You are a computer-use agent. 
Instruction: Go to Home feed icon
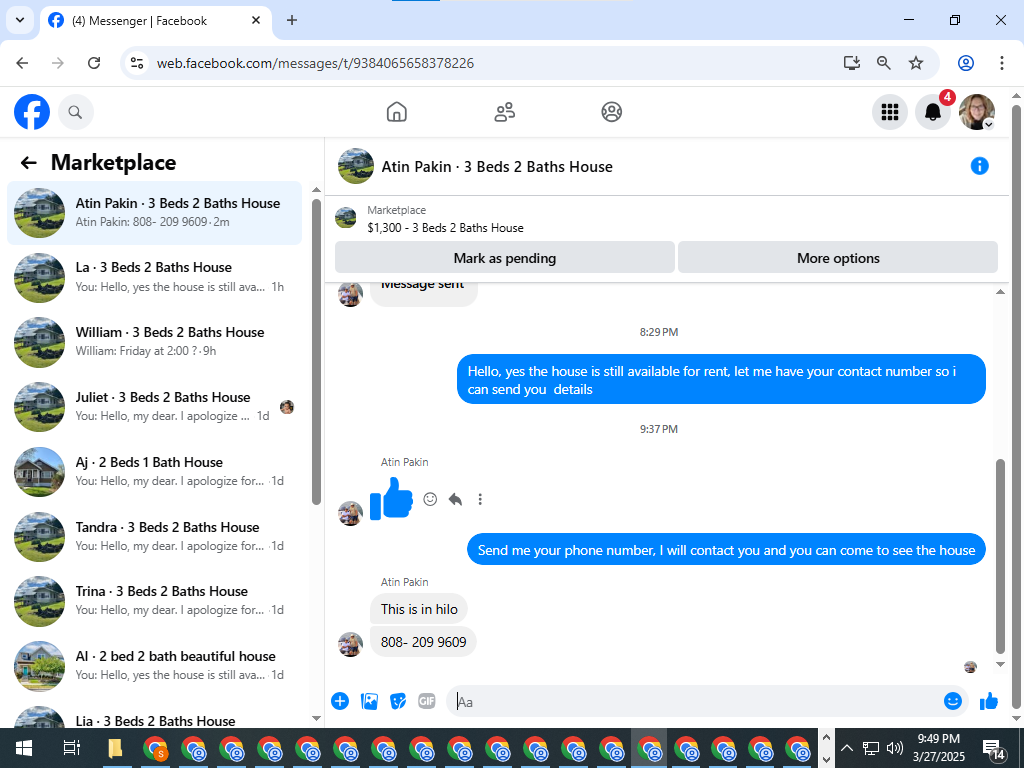pyautogui.click(x=396, y=112)
